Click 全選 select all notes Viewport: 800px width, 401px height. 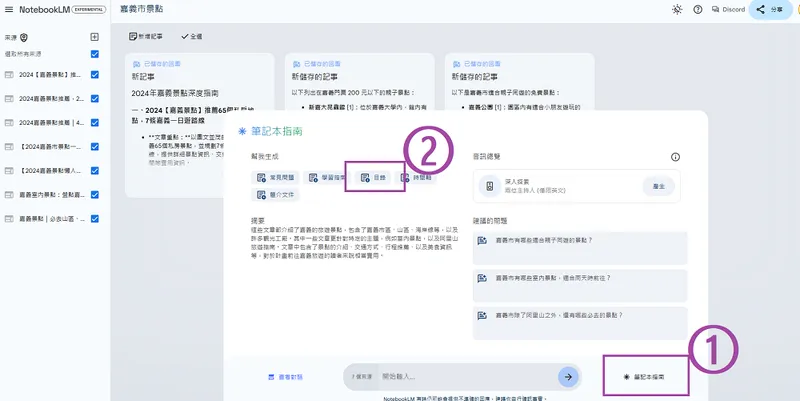[x=192, y=37]
